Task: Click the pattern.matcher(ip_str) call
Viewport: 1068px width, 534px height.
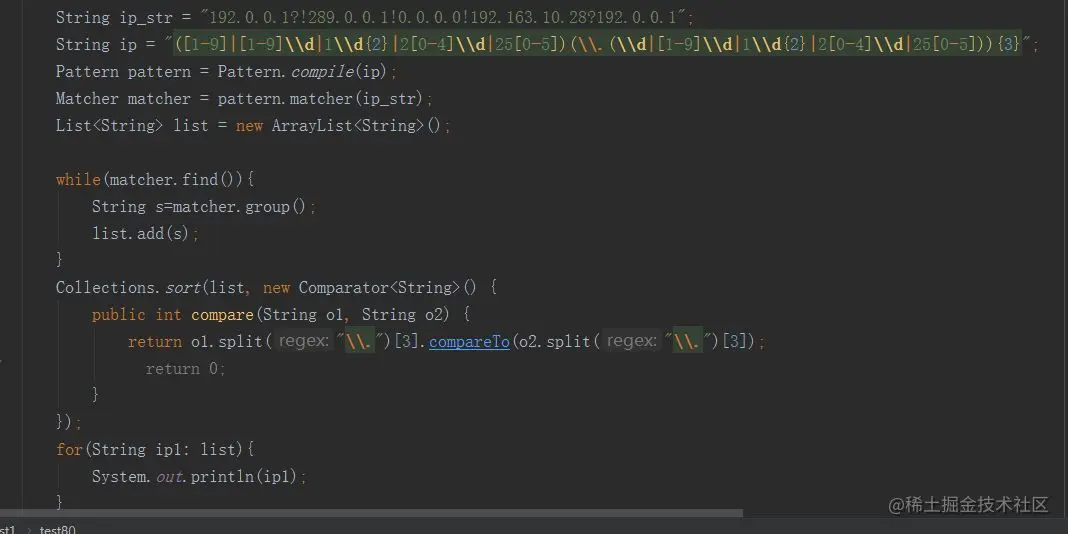Action: click(321, 99)
